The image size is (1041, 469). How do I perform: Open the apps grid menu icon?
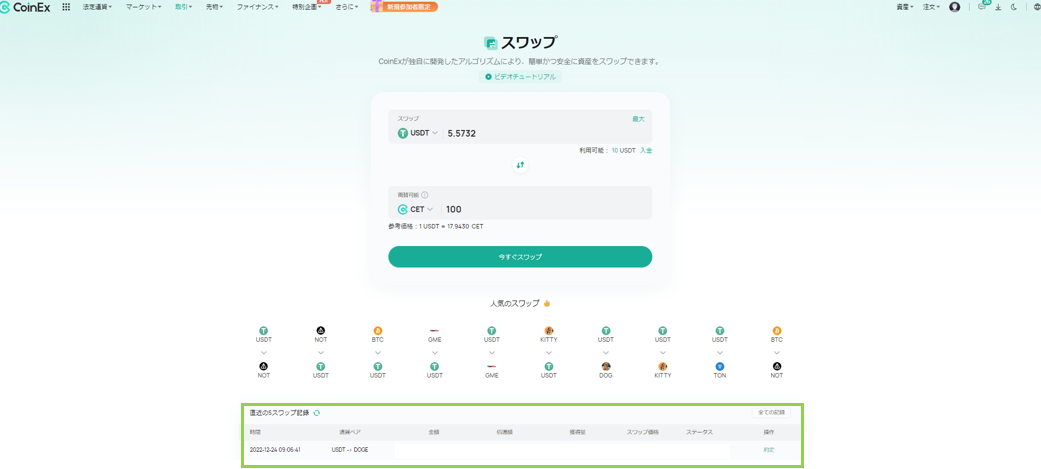[66, 7]
